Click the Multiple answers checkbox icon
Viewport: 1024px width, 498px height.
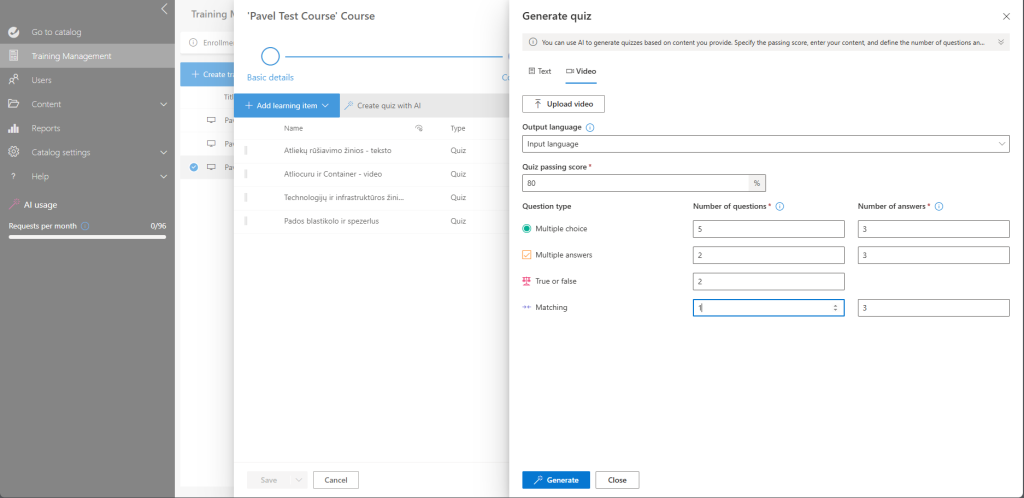pyautogui.click(x=527, y=255)
